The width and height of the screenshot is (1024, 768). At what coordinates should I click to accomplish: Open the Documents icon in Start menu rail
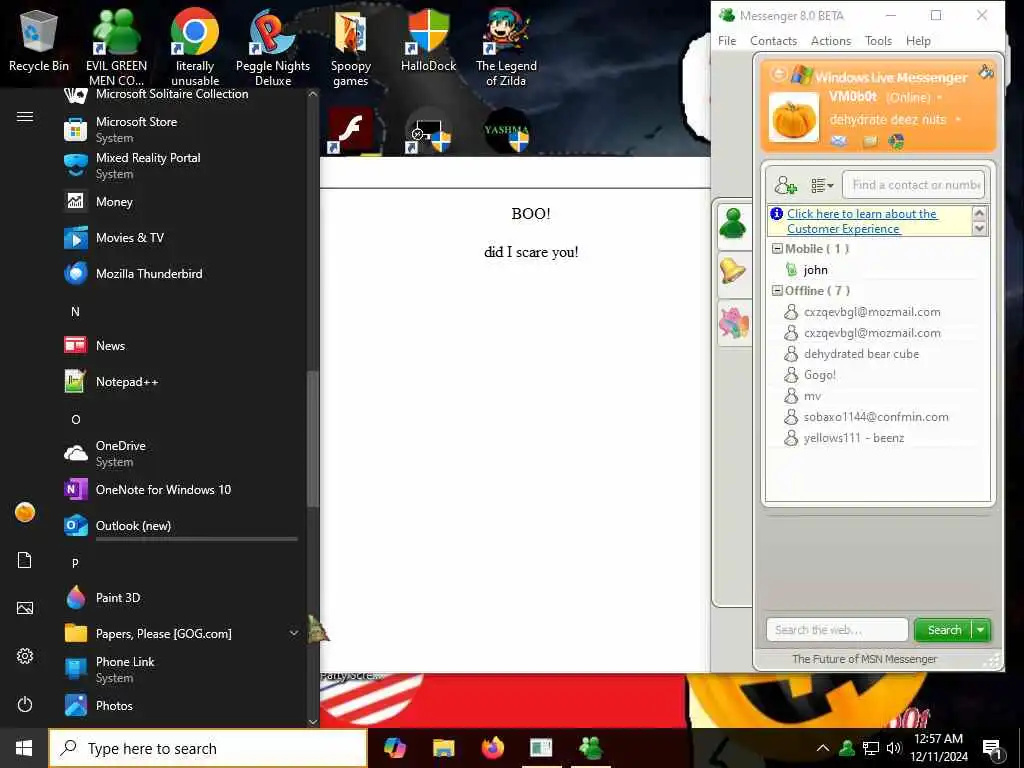coord(25,560)
